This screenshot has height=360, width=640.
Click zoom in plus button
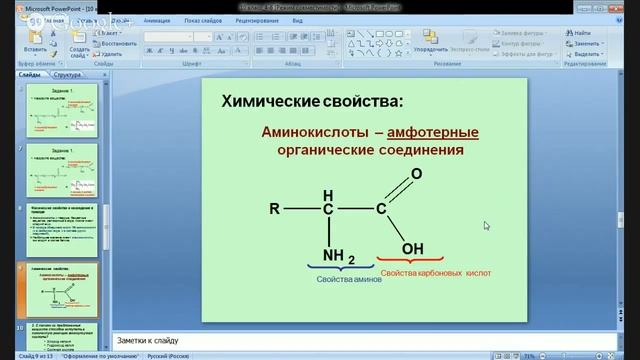pos(599,356)
